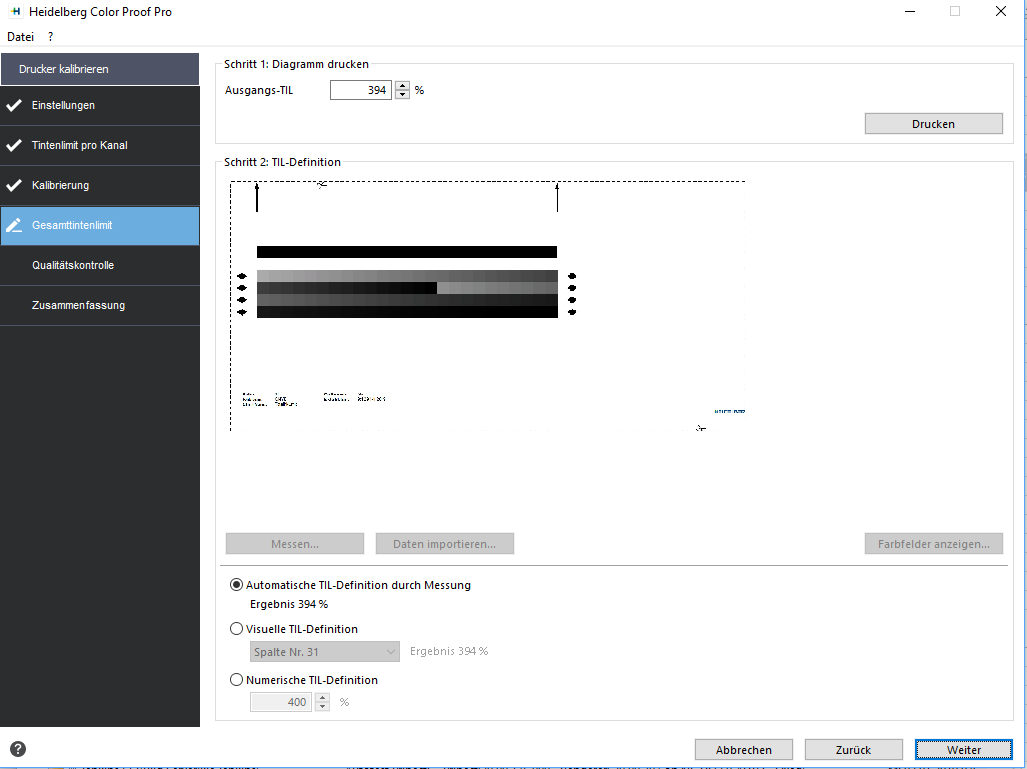The width and height of the screenshot is (1027, 769).
Task: Open the ? help menu
Action: coord(50,37)
